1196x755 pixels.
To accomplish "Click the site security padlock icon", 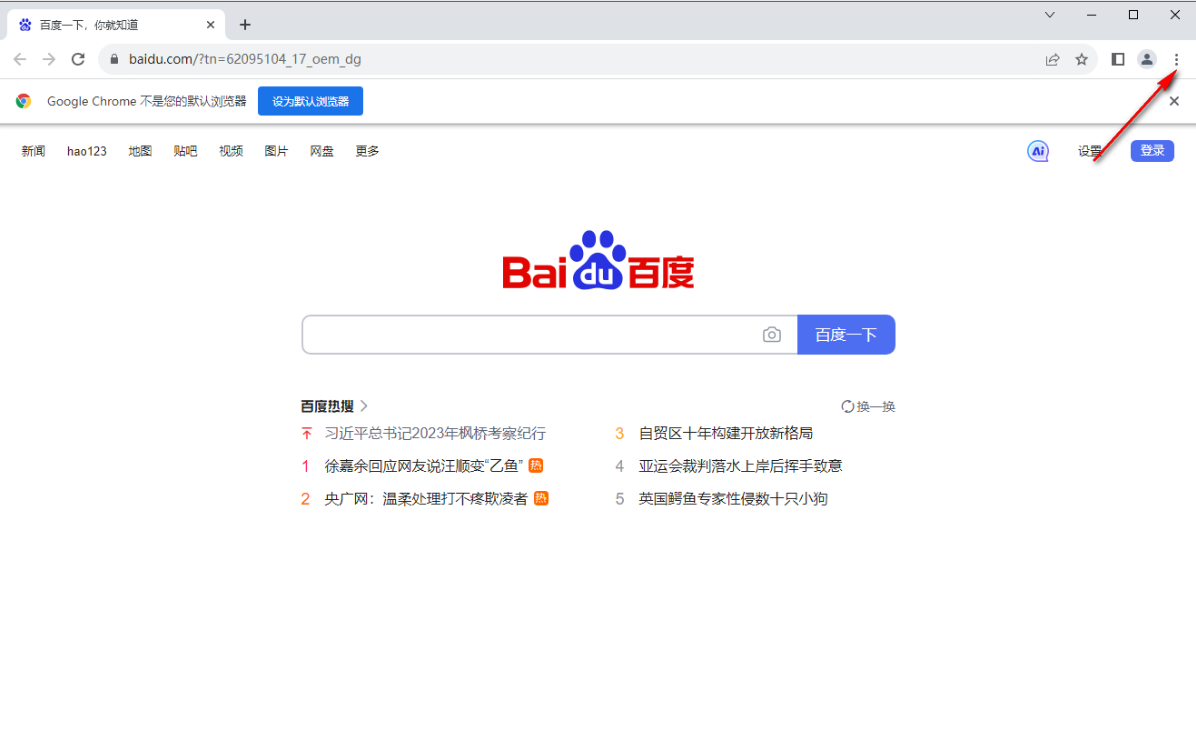I will [113, 59].
